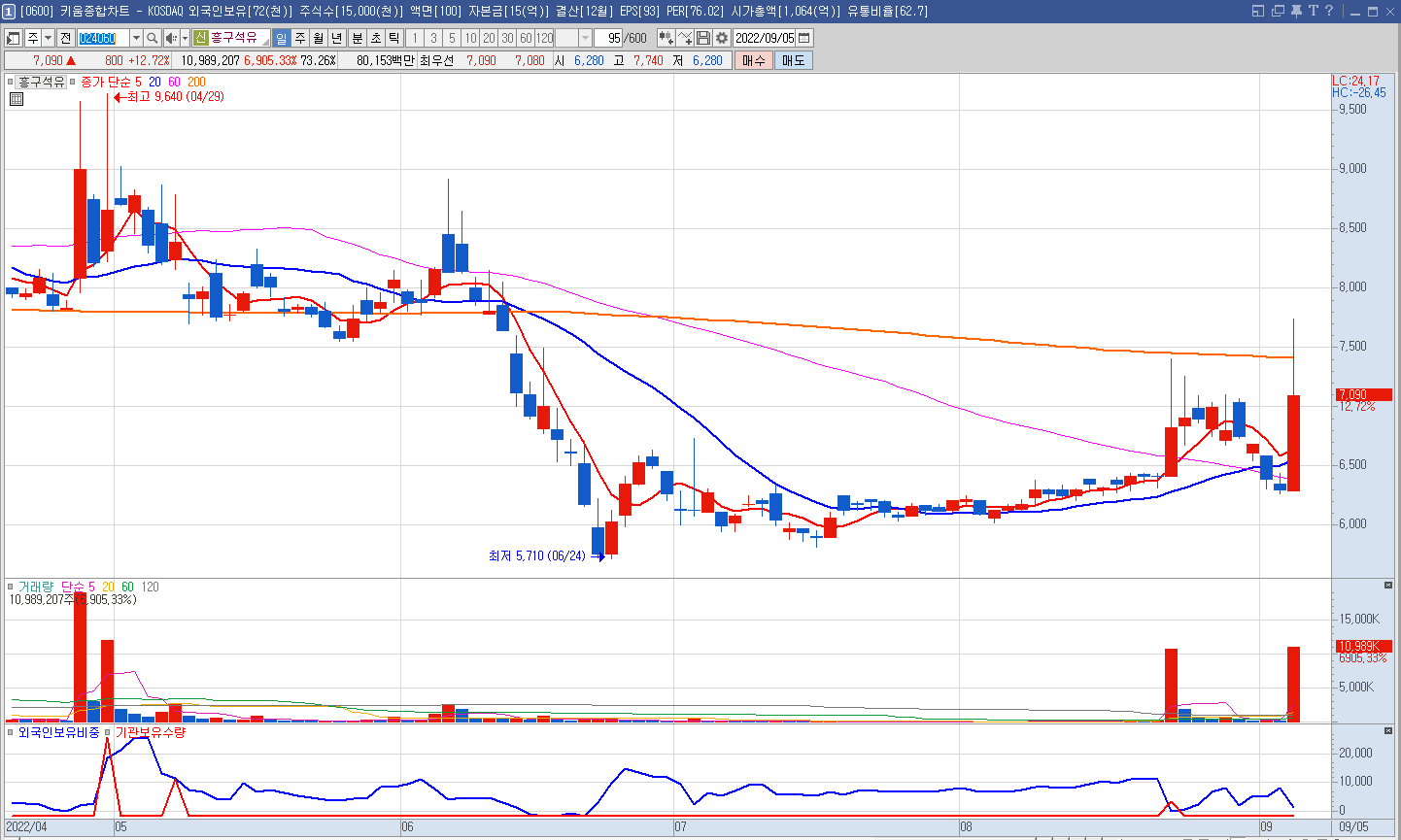Viewport: 1401px width, 840px height.
Task: Click the speaker sound icon
Action: pos(171,38)
